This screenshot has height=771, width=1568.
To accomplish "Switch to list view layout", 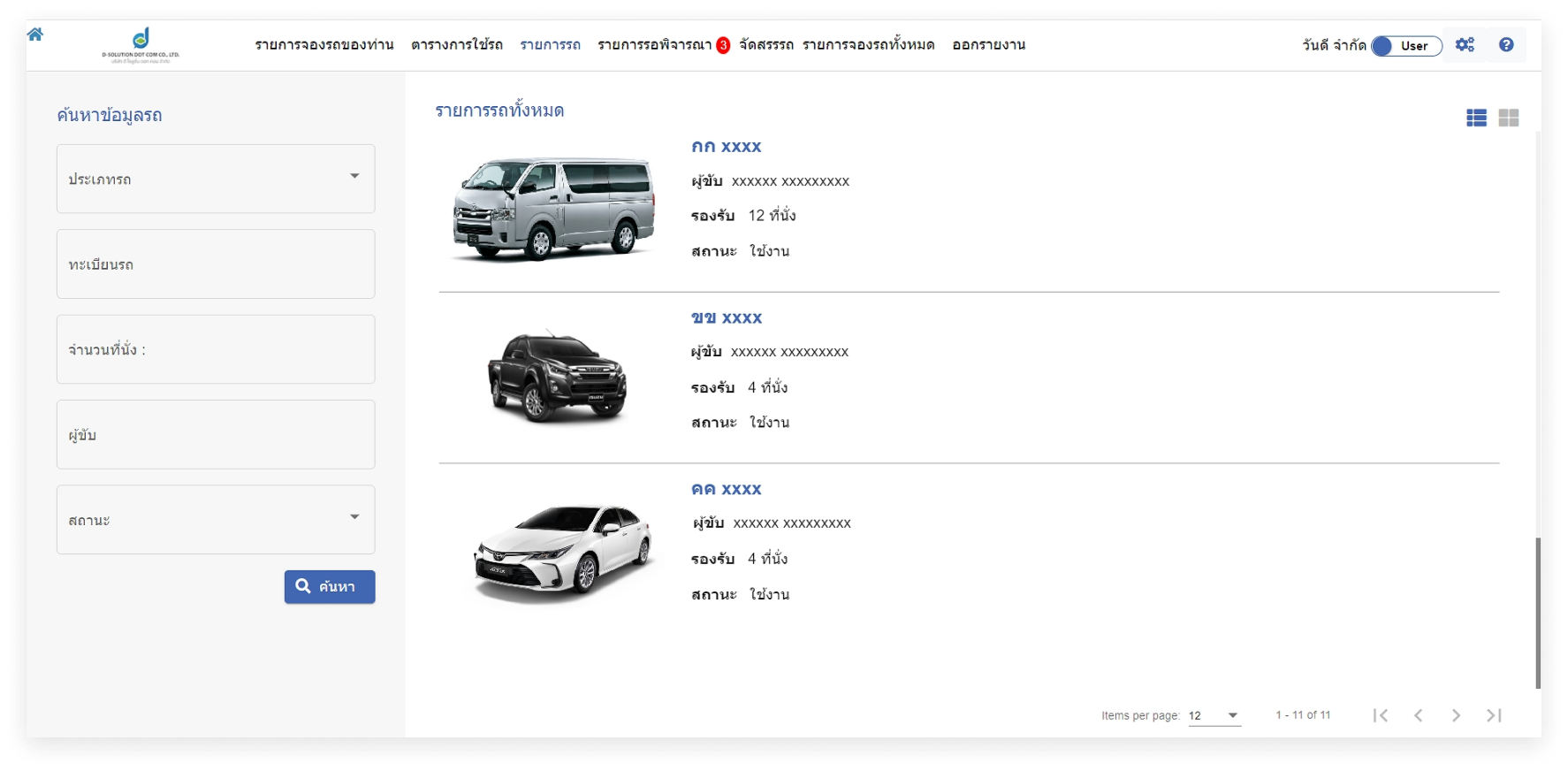I will click(1476, 118).
